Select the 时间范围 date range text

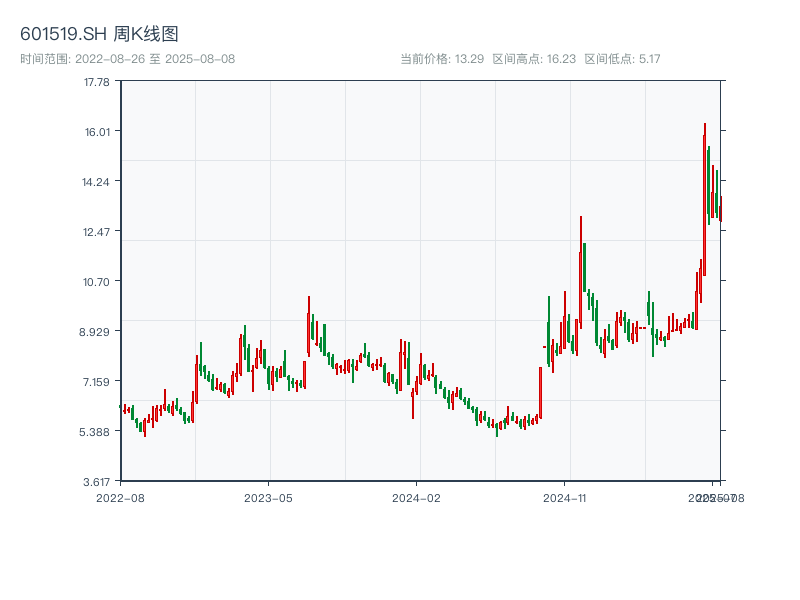coord(128,59)
